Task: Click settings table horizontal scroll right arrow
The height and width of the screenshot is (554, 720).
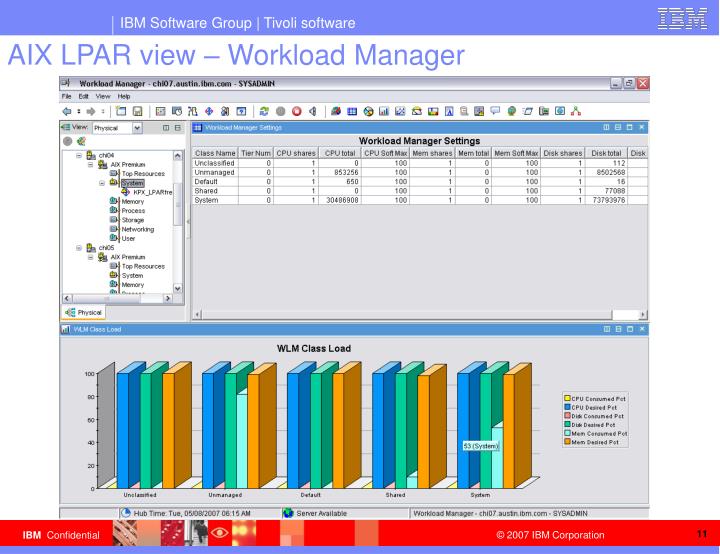Action: tap(643, 315)
